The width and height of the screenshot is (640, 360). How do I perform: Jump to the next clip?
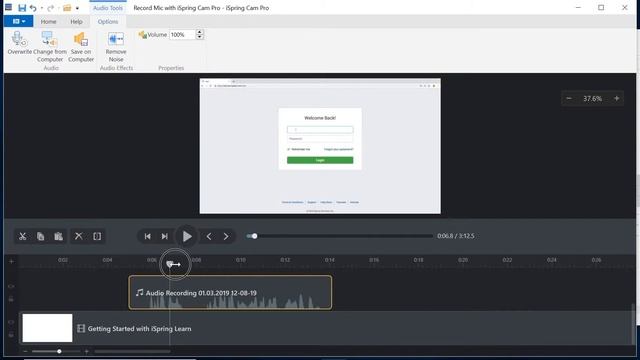tap(164, 236)
